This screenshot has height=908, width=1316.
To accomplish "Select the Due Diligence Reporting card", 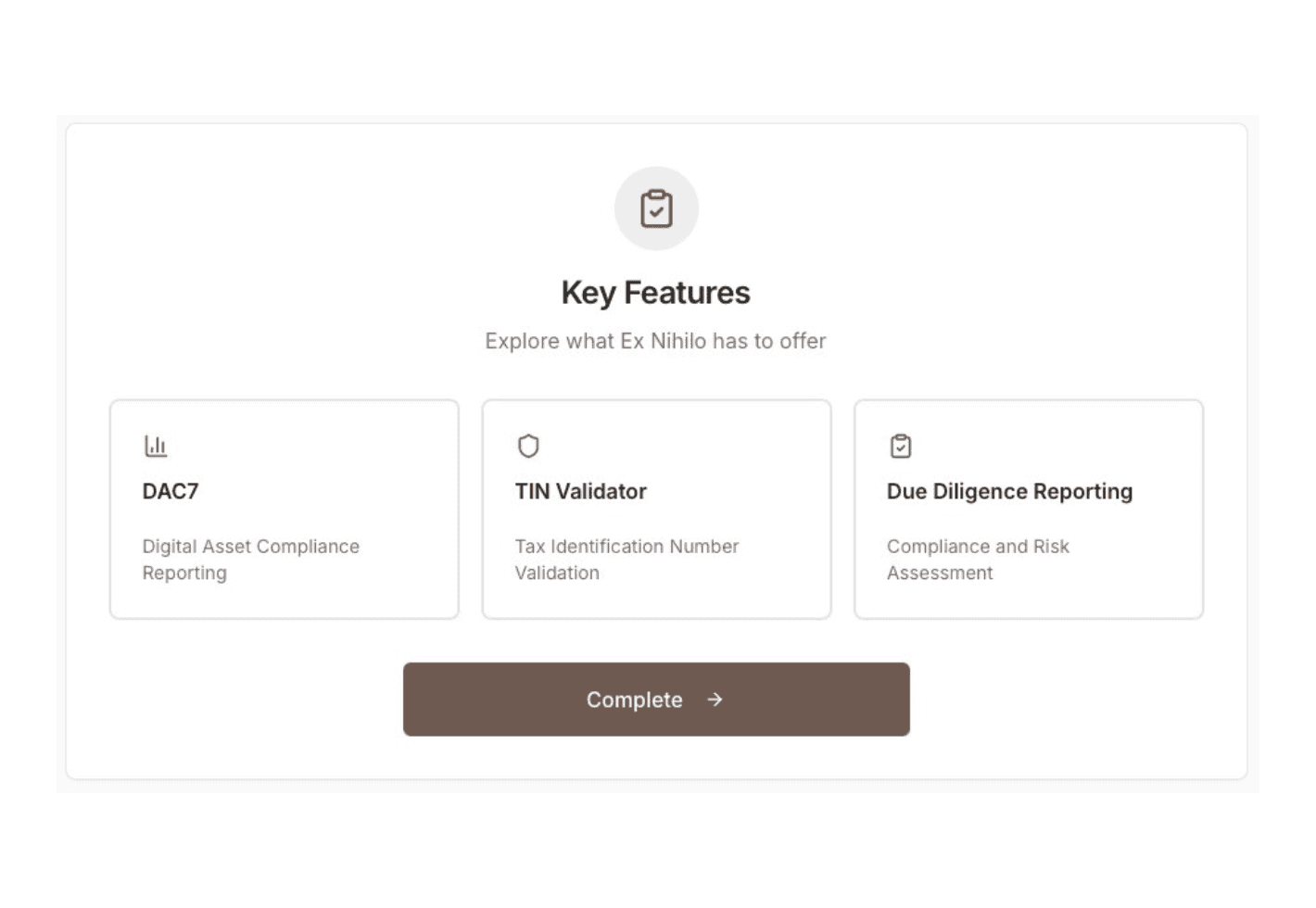I will [x=1030, y=509].
